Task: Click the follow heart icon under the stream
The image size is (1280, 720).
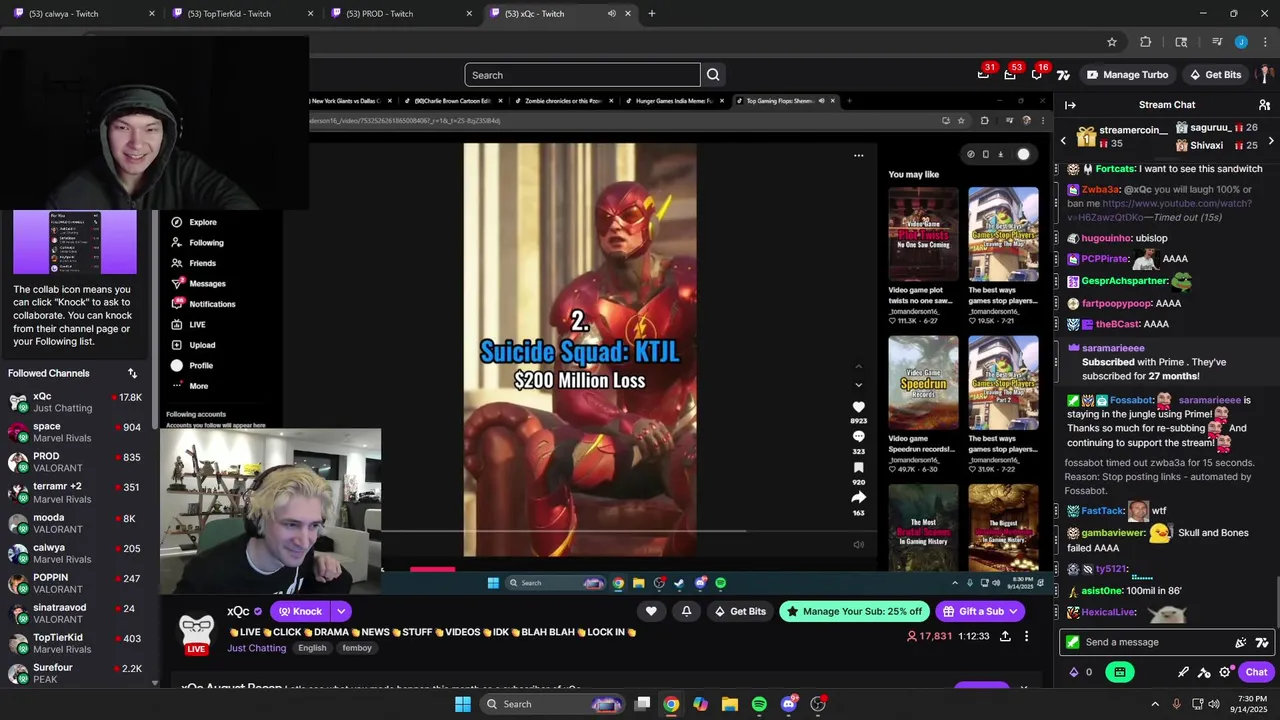Action: (651, 611)
